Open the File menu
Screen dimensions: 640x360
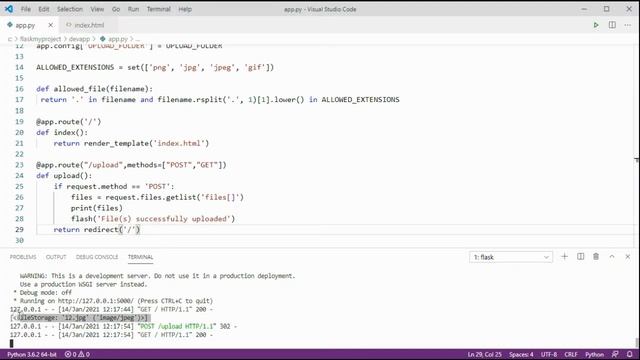(x=26, y=9)
